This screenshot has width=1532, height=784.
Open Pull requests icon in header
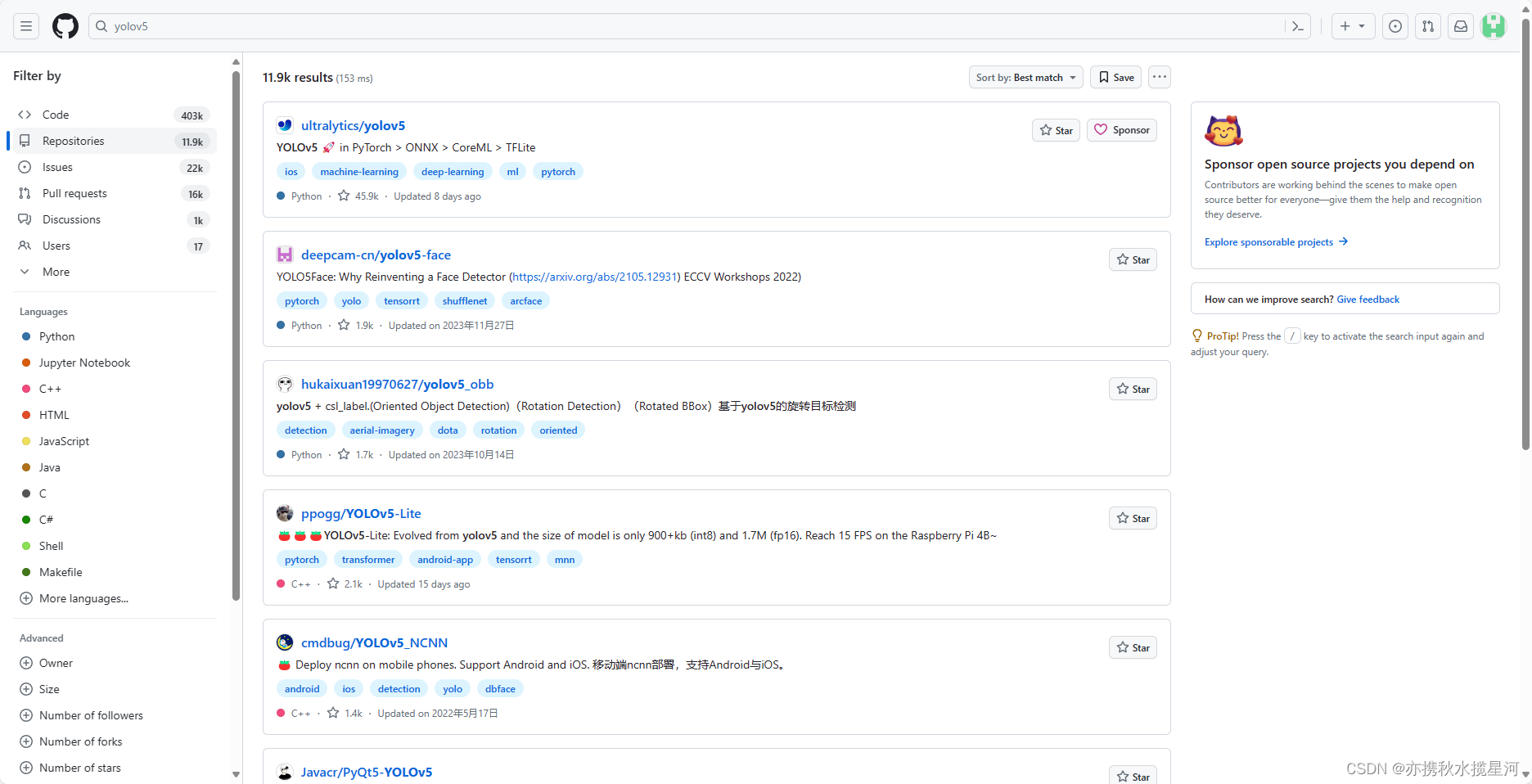[x=1428, y=26]
